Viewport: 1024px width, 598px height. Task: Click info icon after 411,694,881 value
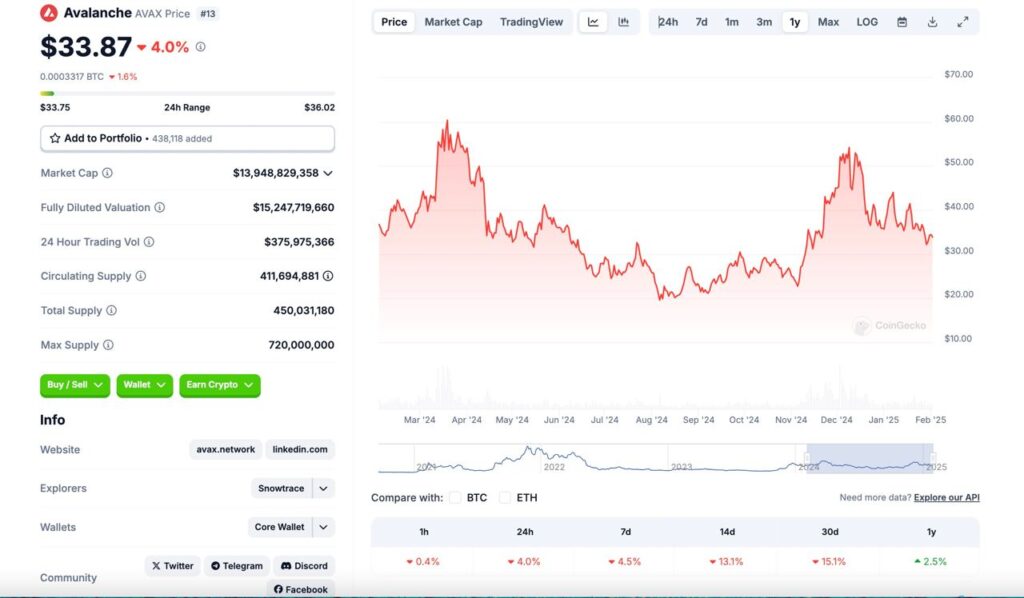click(x=328, y=276)
